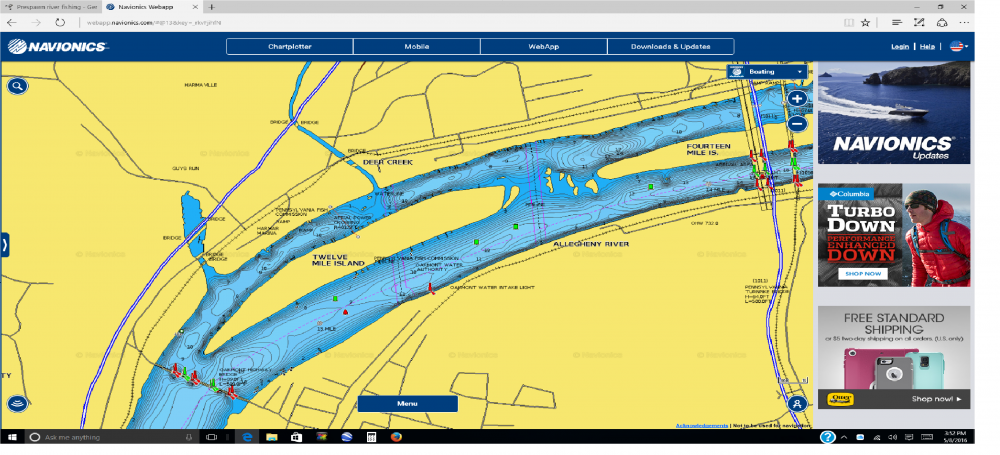The image size is (1000, 455).
Task: Click the OtterBox Shop now link
Action: (937, 399)
